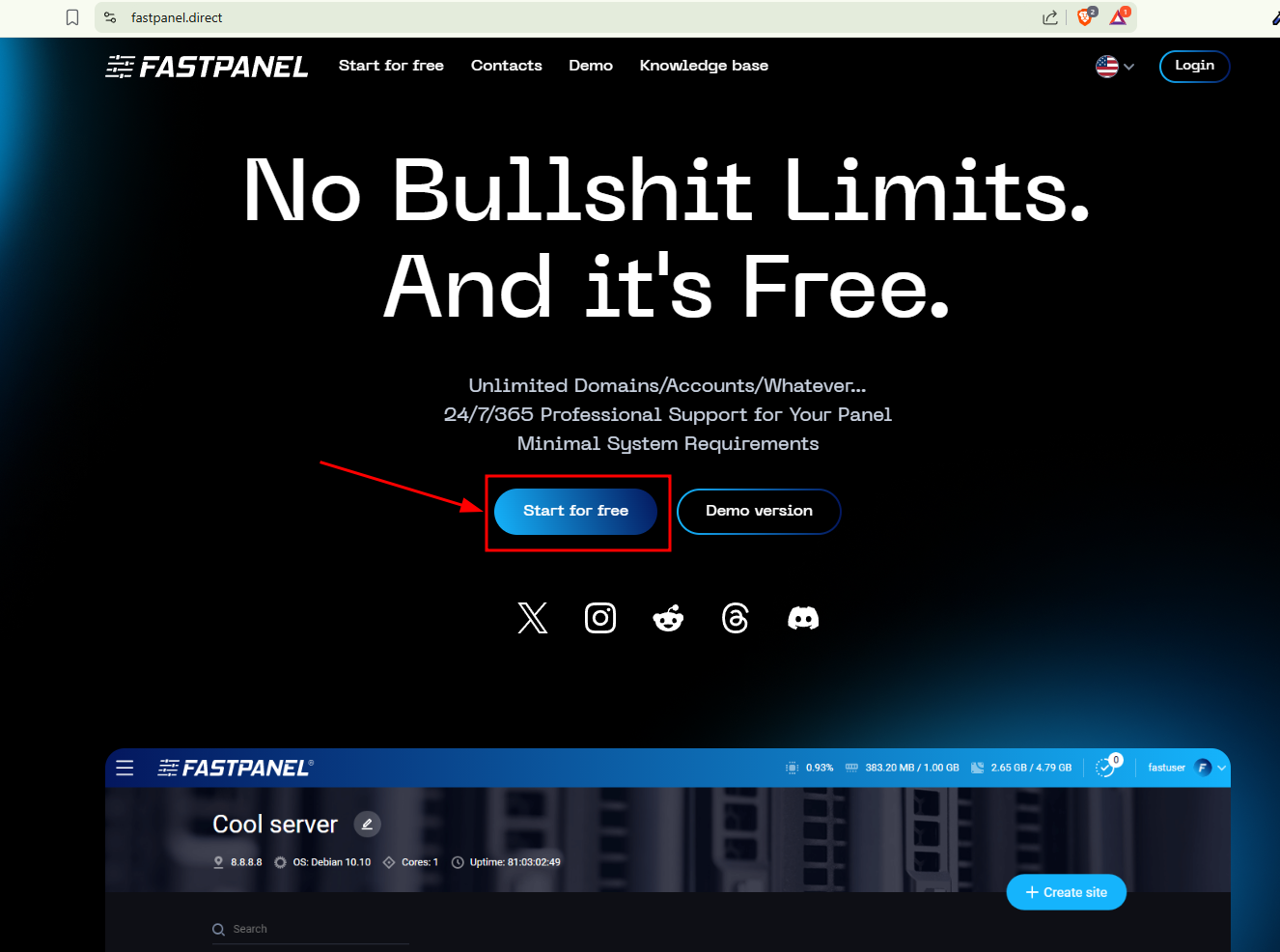Open the Threads social icon
1280x952 pixels.
[x=736, y=618]
